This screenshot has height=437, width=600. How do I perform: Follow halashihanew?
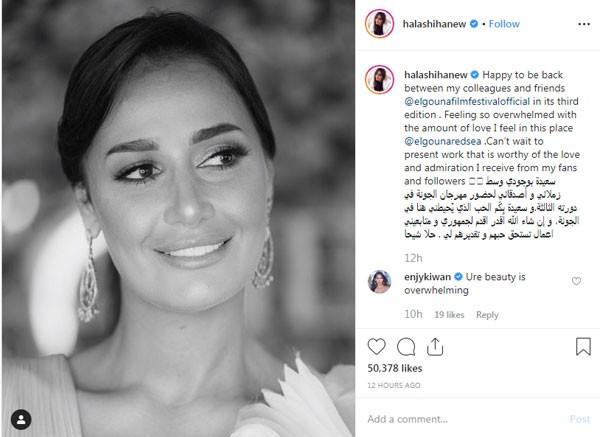pyautogui.click(x=504, y=24)
